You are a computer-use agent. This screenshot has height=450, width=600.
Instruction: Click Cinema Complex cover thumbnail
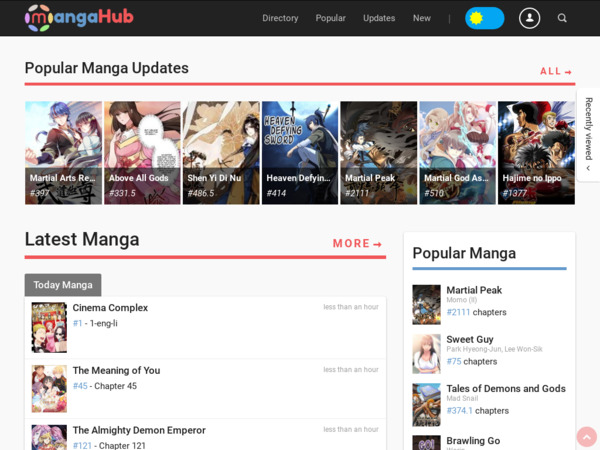coord(49,327)
